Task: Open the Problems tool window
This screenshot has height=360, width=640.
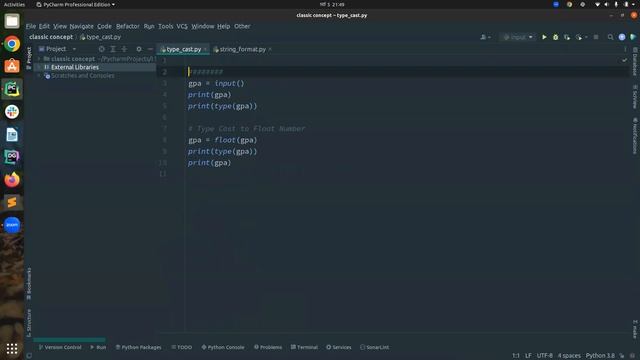Action: (268, 347)
